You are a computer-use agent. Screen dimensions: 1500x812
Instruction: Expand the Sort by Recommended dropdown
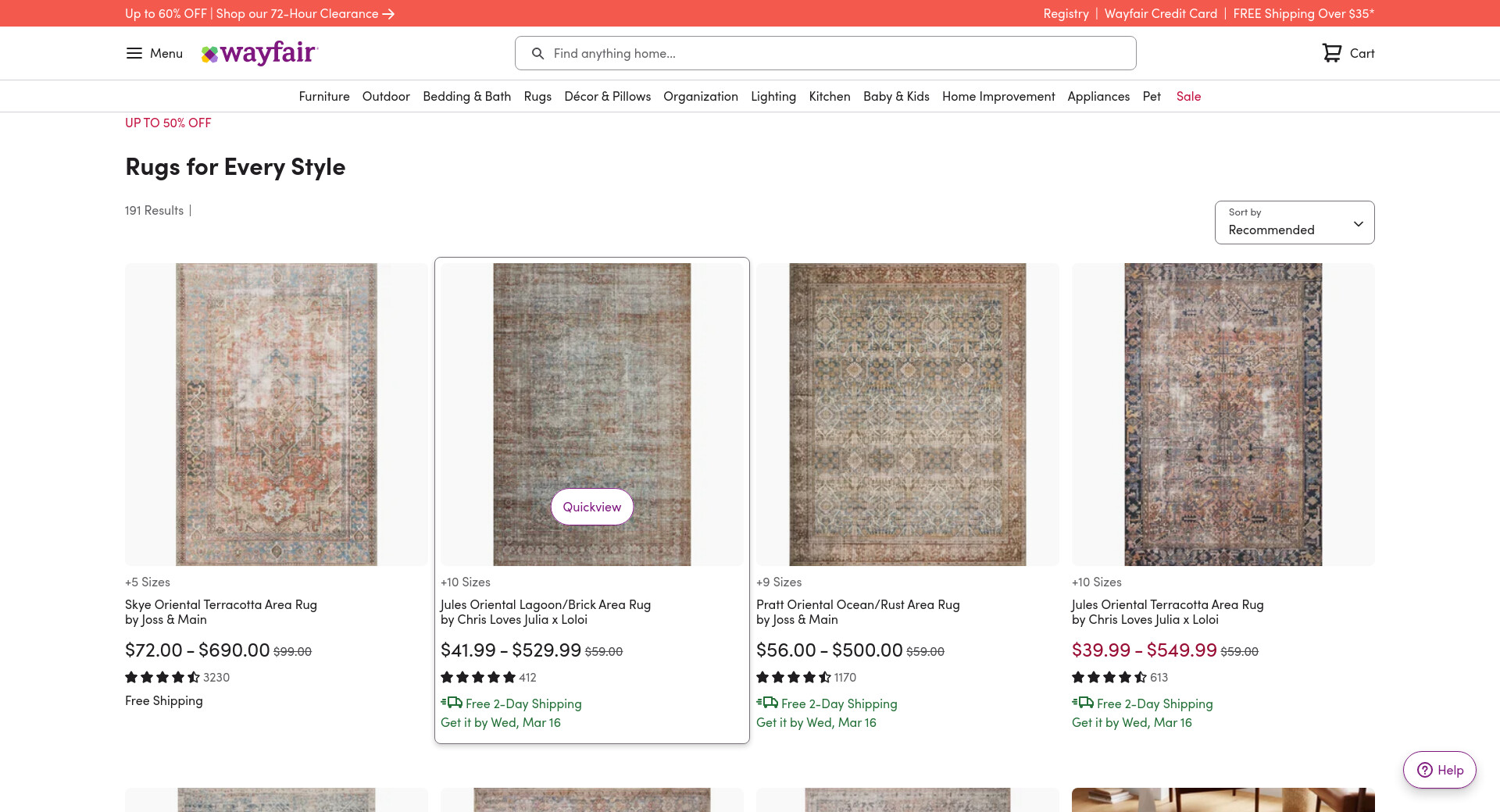pos(1294,223)
